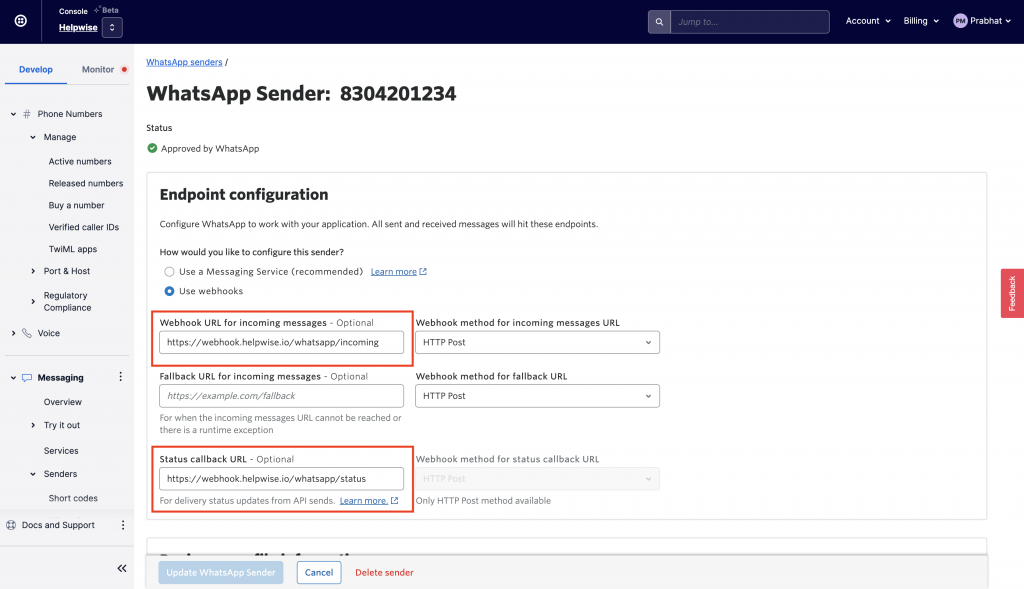Open the Account menu
The image size is (1024, 589).
(x=868, y=21)
